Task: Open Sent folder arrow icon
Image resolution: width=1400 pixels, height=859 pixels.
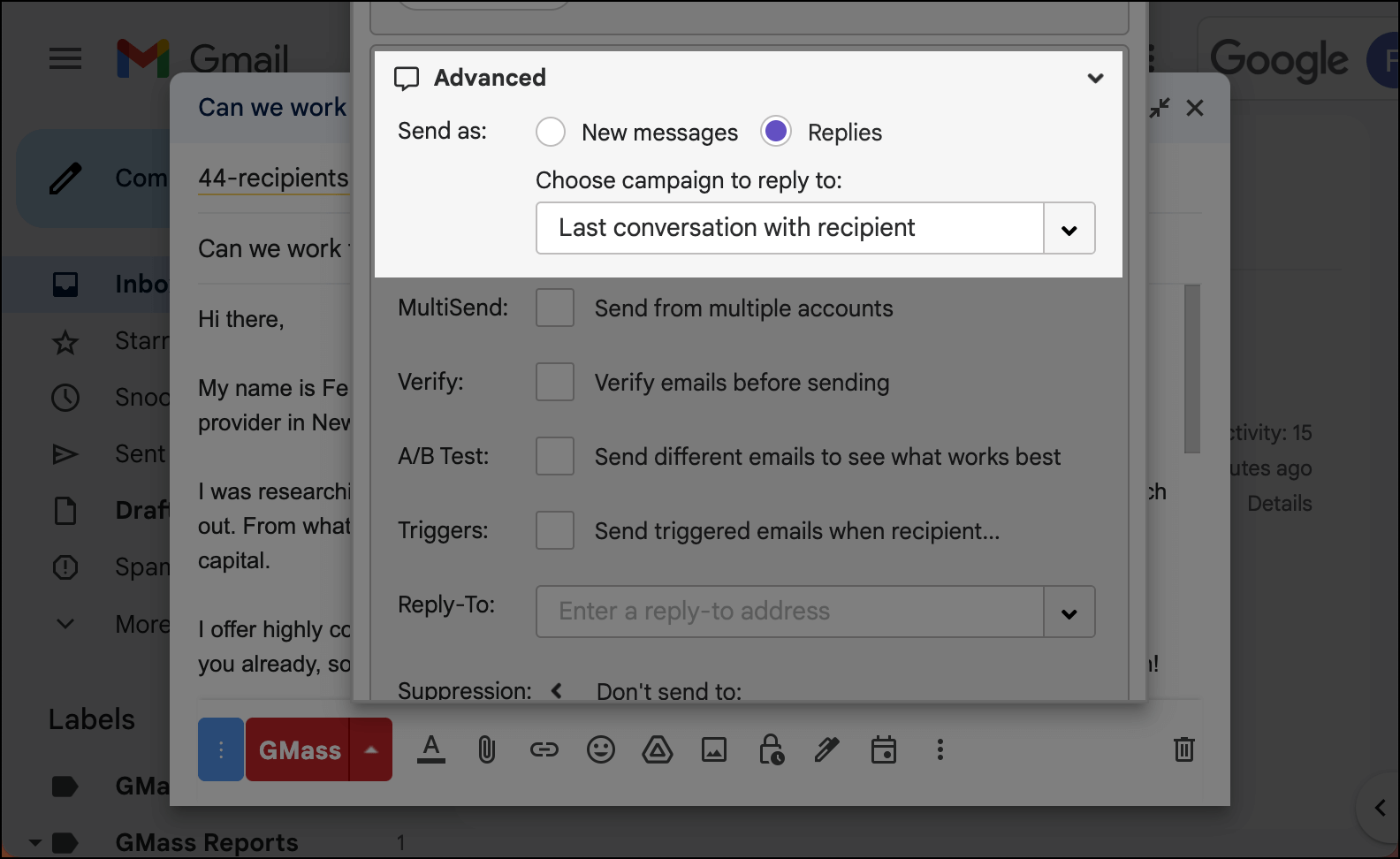Action: click(x=65, y=454)
